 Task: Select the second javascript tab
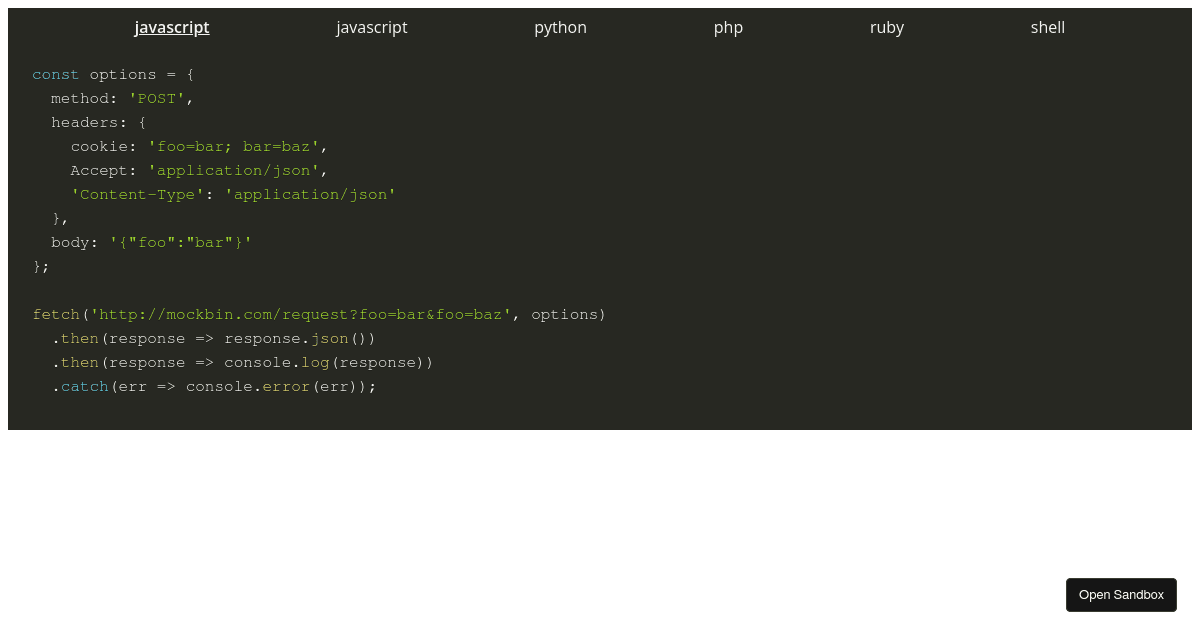371,27
